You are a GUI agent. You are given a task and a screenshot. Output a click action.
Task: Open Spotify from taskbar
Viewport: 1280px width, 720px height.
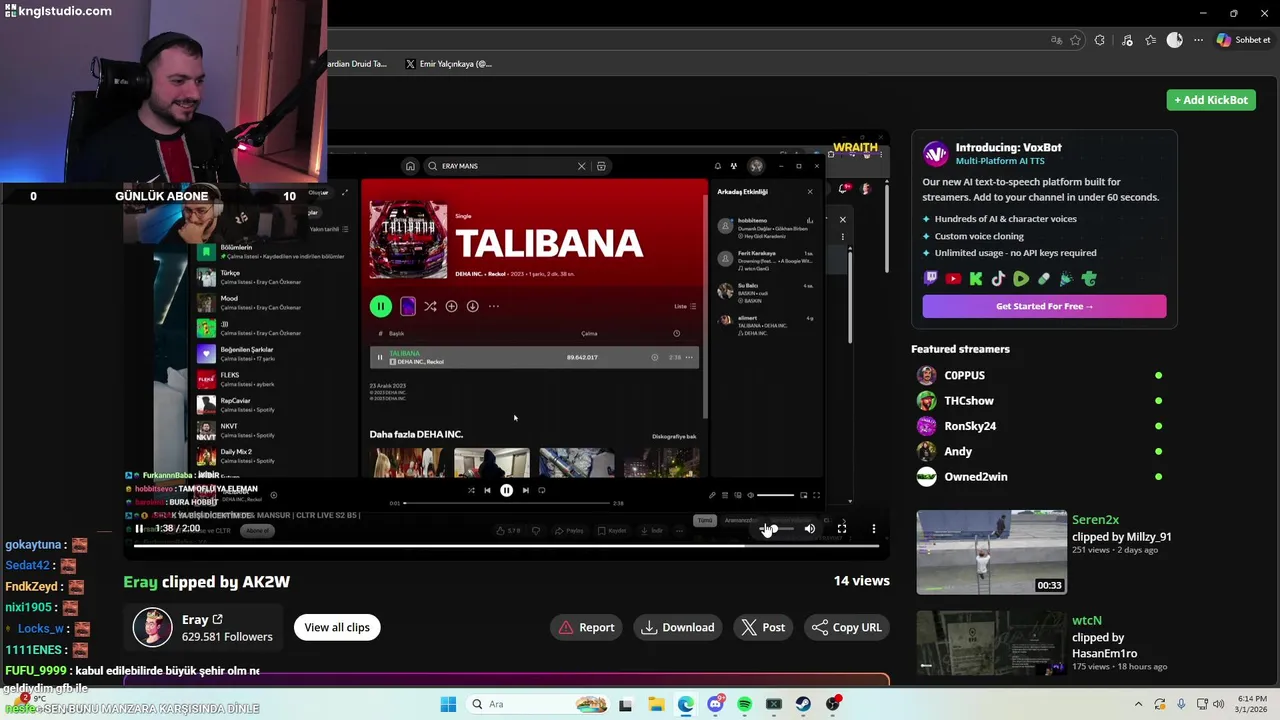click(745, 704)
